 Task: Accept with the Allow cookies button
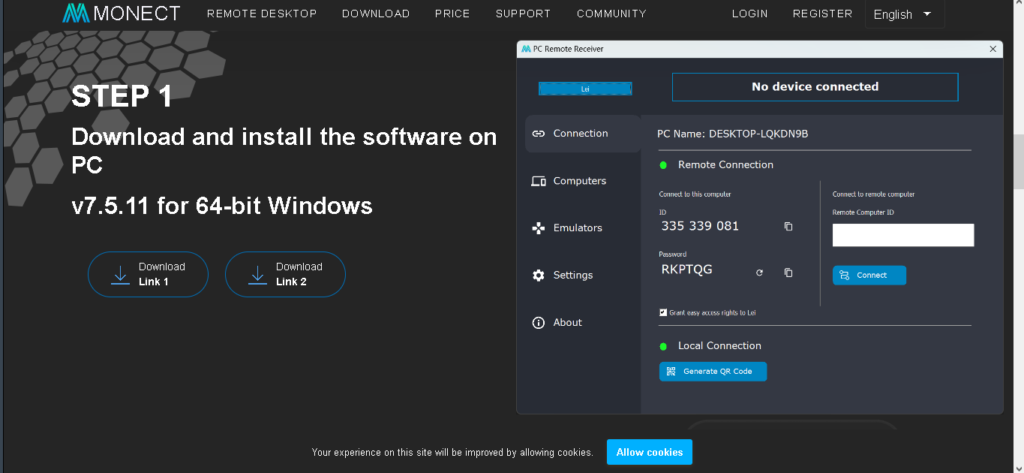649,452
